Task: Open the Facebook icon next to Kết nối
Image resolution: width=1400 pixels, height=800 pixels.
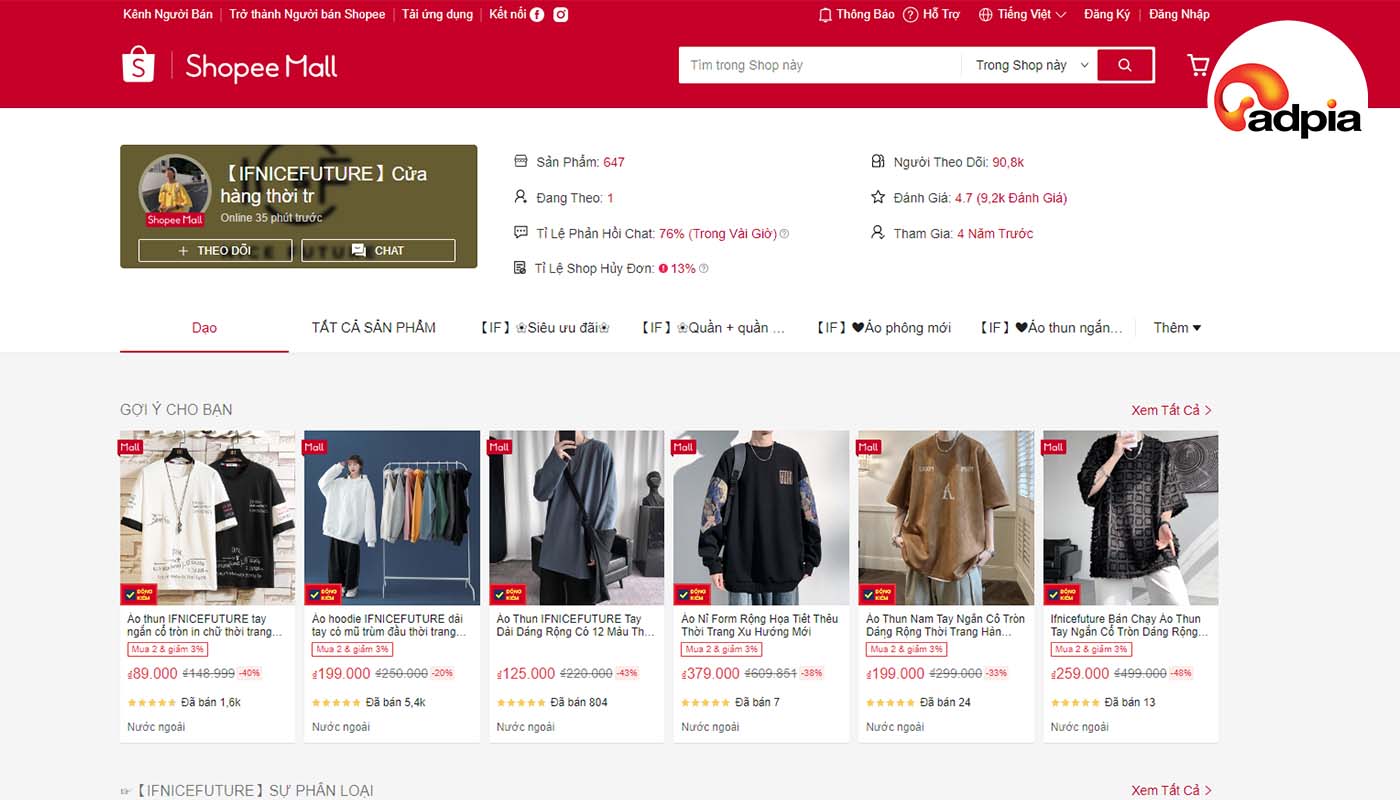Action: click(x=537, y=15)
